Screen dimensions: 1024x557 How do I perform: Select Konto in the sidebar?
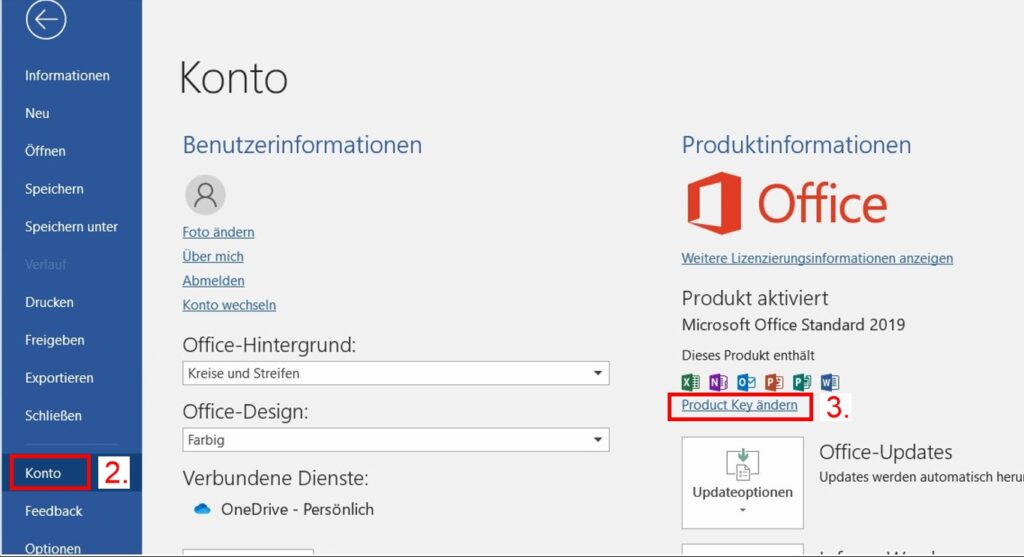43,473
